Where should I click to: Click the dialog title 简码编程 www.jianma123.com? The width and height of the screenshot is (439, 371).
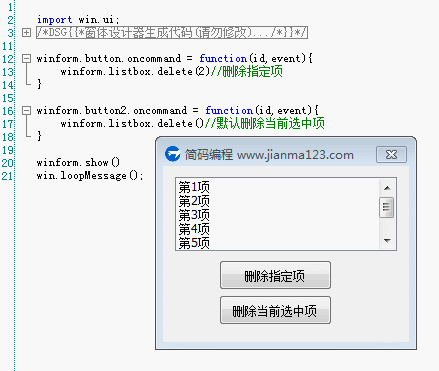pyautogui.click(x=269, y=155)
